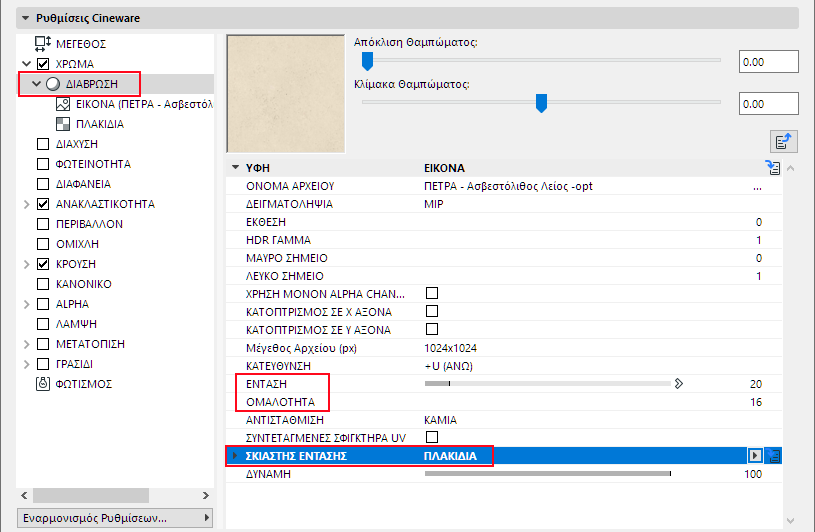815x532 pixels.
Task: Collapse the Ρυθμίσεις Cineware panel
Action: coord(25,18)
